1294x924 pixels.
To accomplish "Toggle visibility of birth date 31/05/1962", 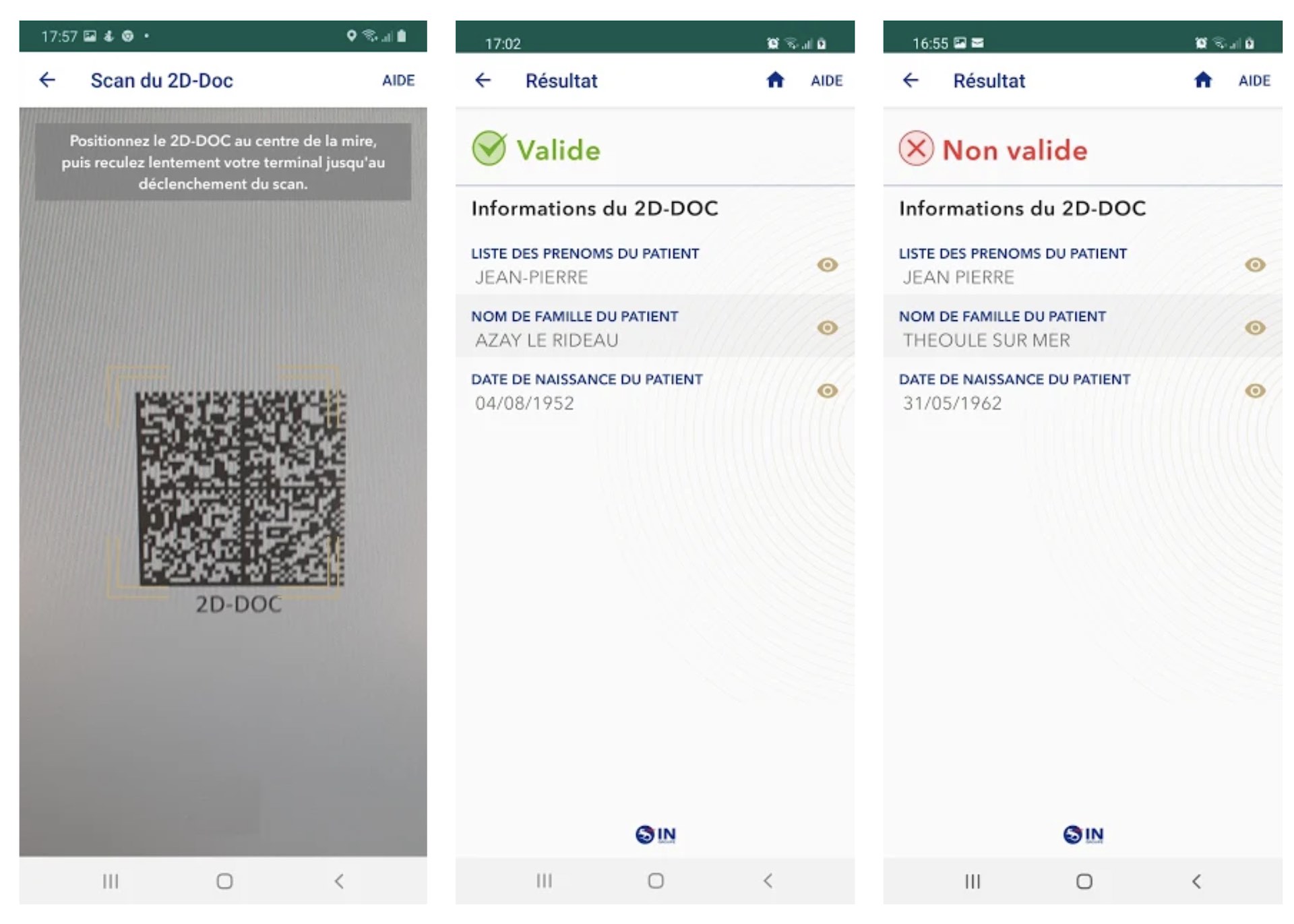I will [1255, 391].
